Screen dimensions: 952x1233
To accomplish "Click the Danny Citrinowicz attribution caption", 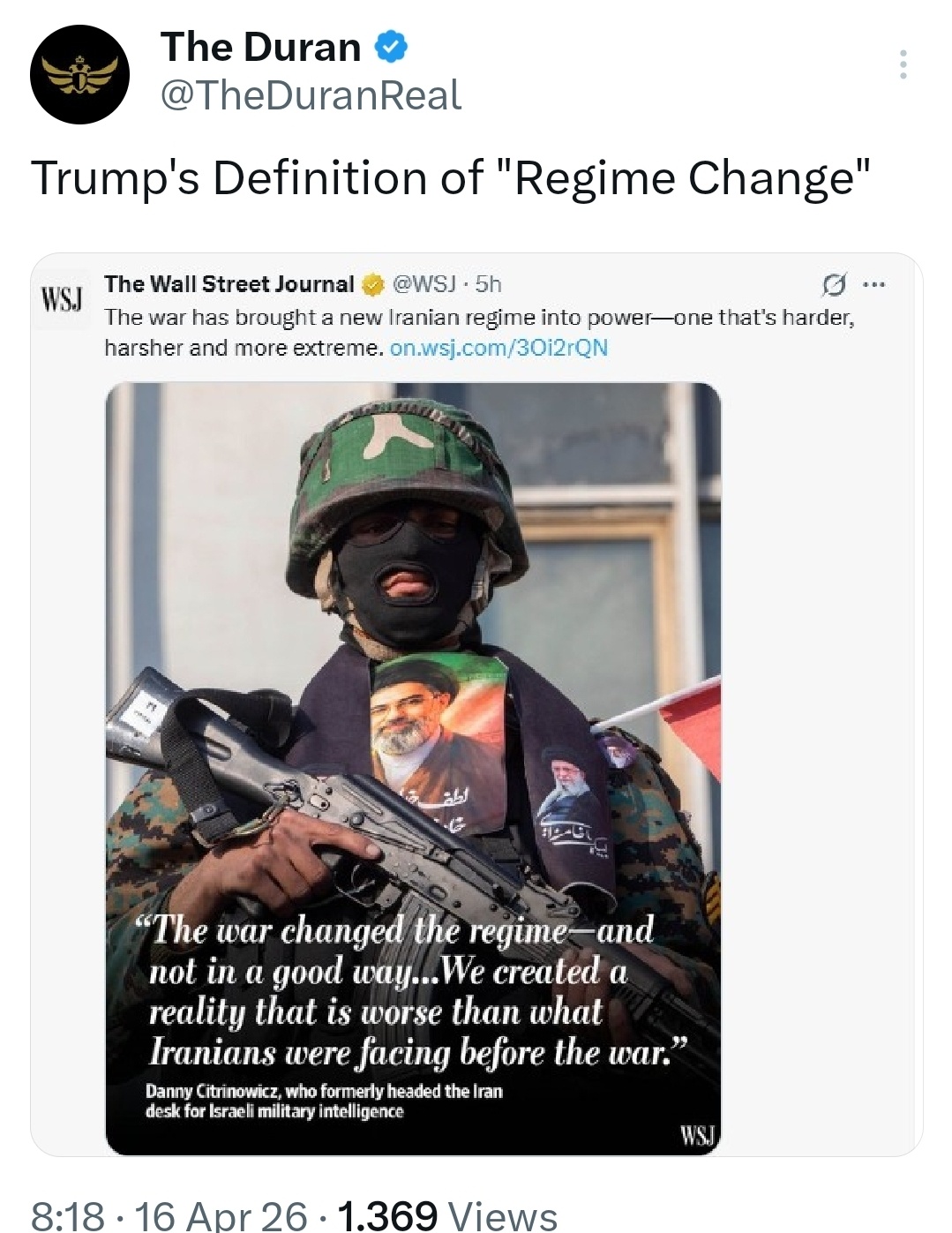I will point(323,1101).
